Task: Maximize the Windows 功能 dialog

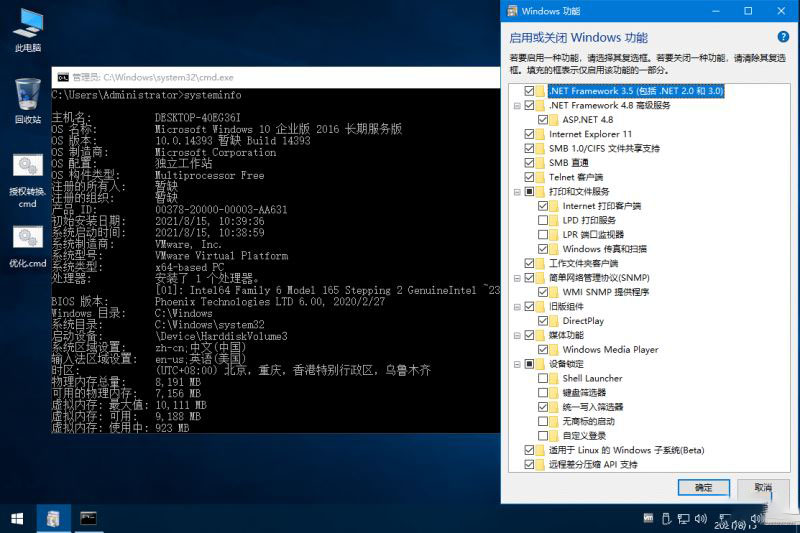Action: pos(748,11)
